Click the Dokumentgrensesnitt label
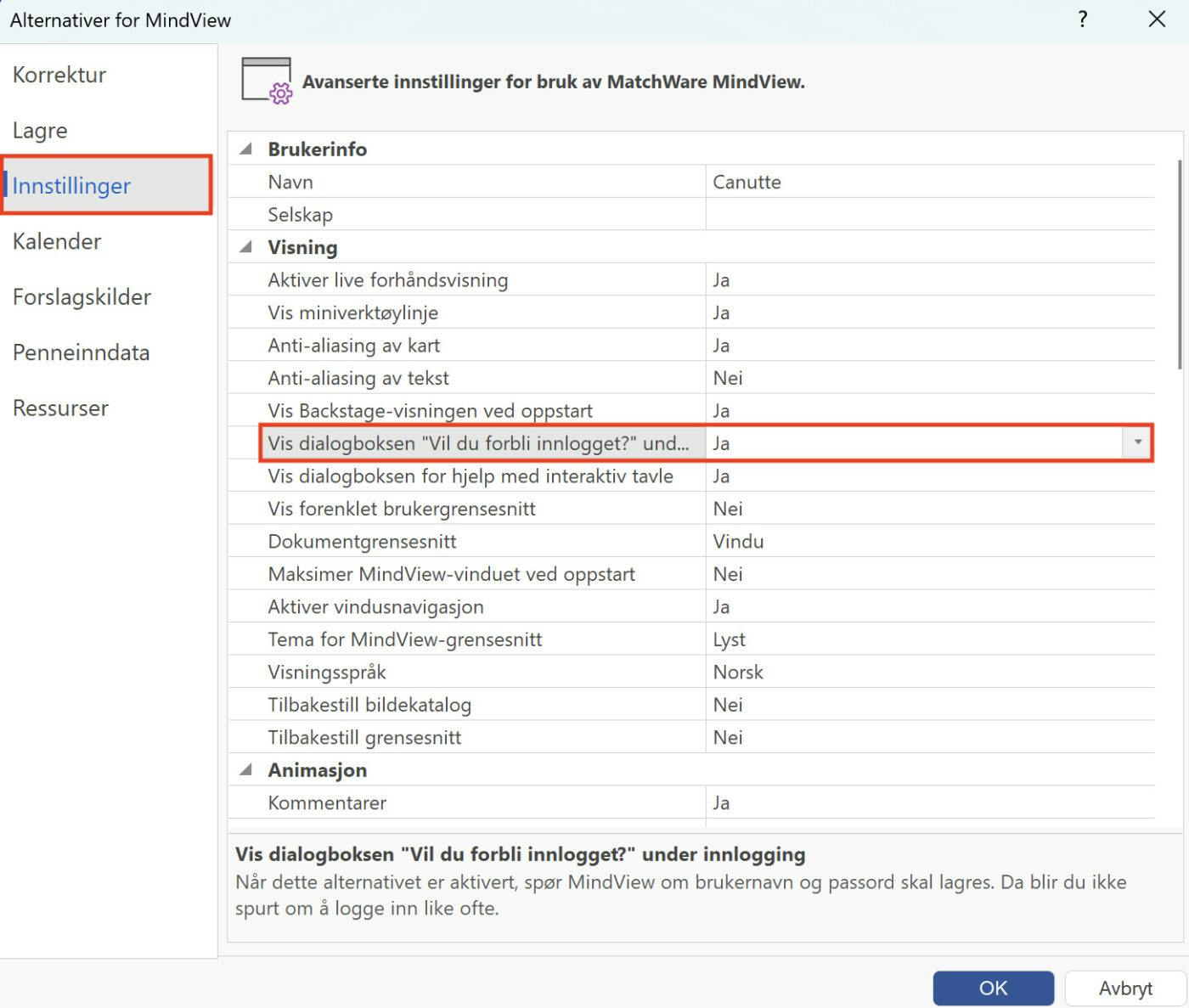Screen dimensions: 1189x1008 362,541
